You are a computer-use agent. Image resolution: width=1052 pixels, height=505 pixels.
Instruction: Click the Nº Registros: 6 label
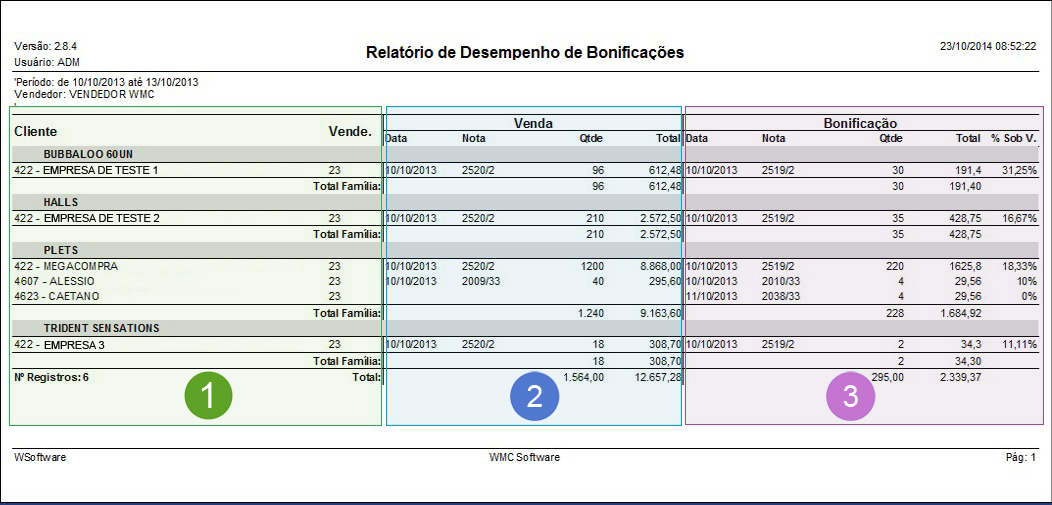point(50,377)
